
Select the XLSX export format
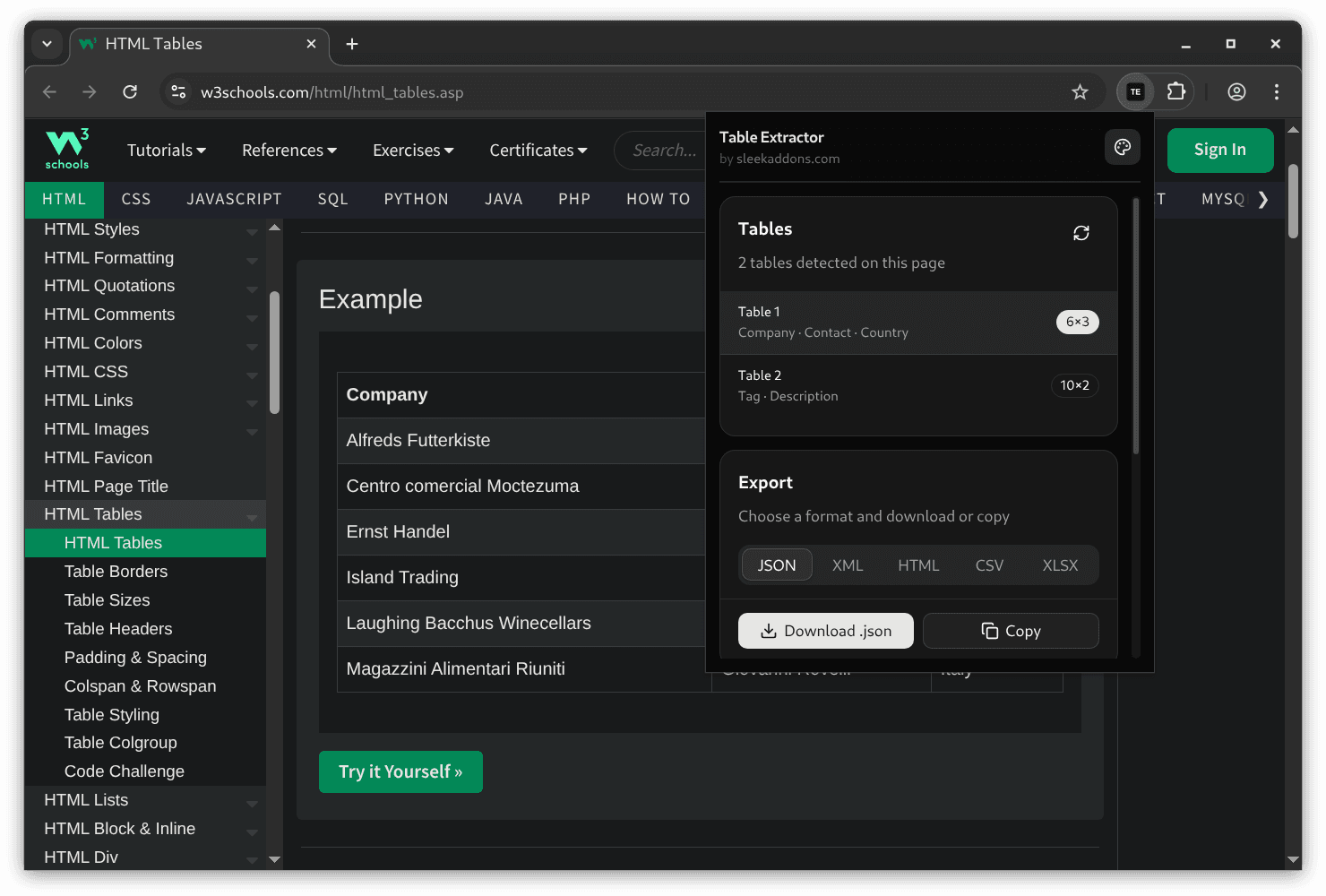point(1060,565)
